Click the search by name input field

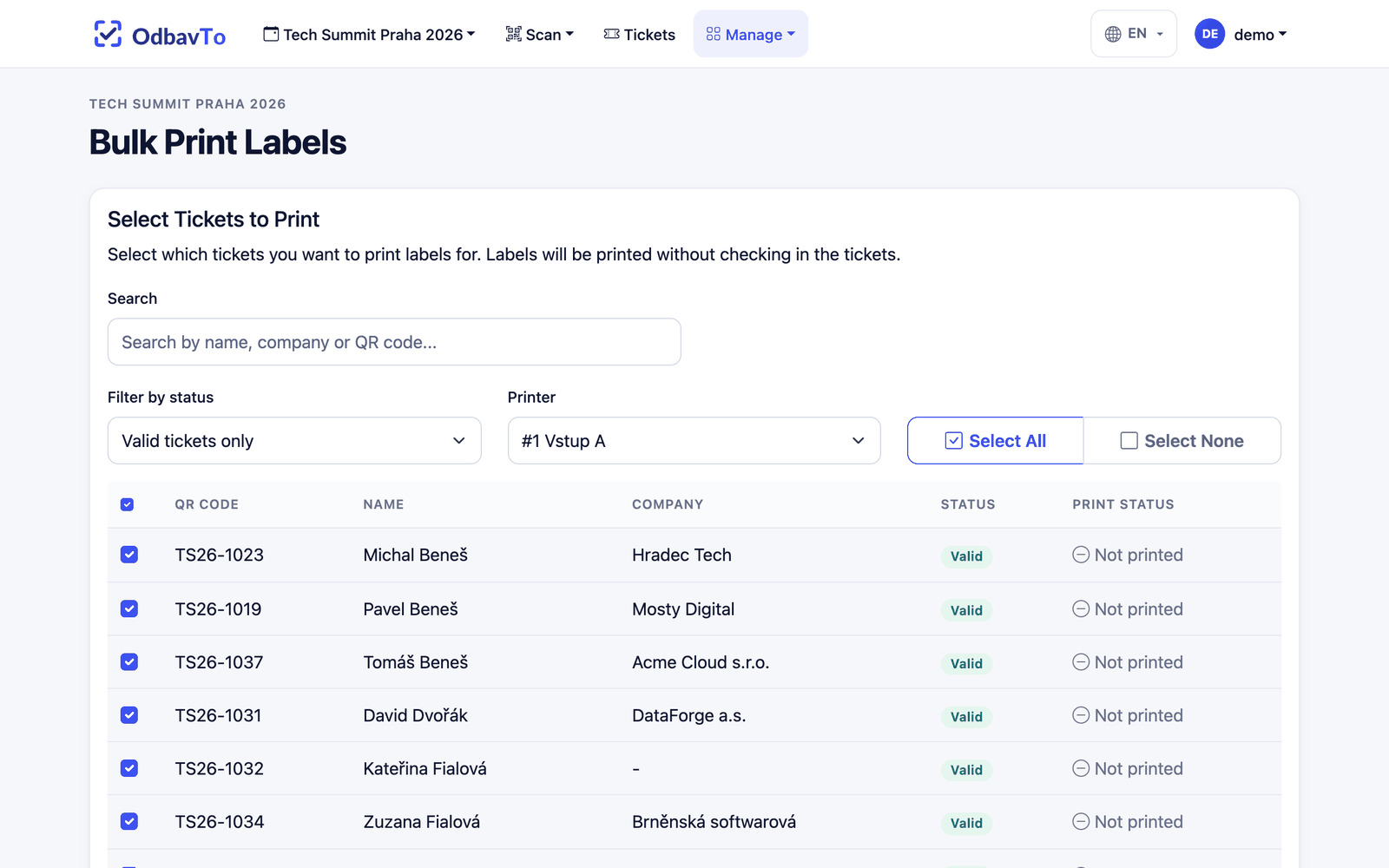tap(394, 342)
